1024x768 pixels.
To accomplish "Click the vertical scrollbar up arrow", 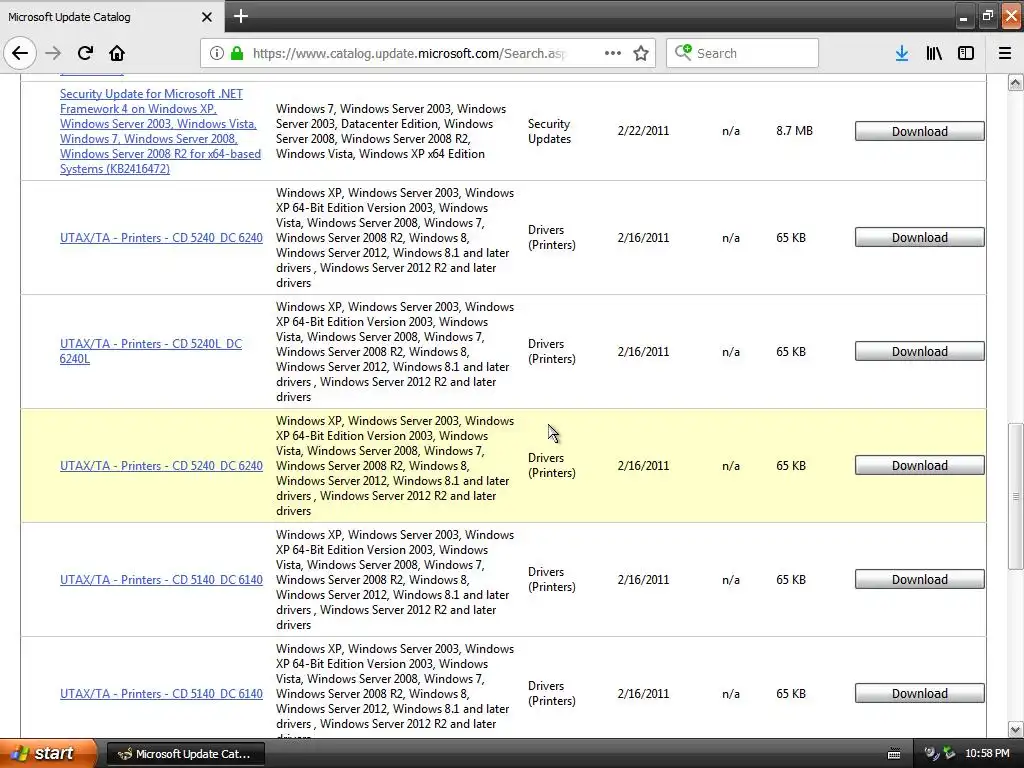I will click(1015, 83).
